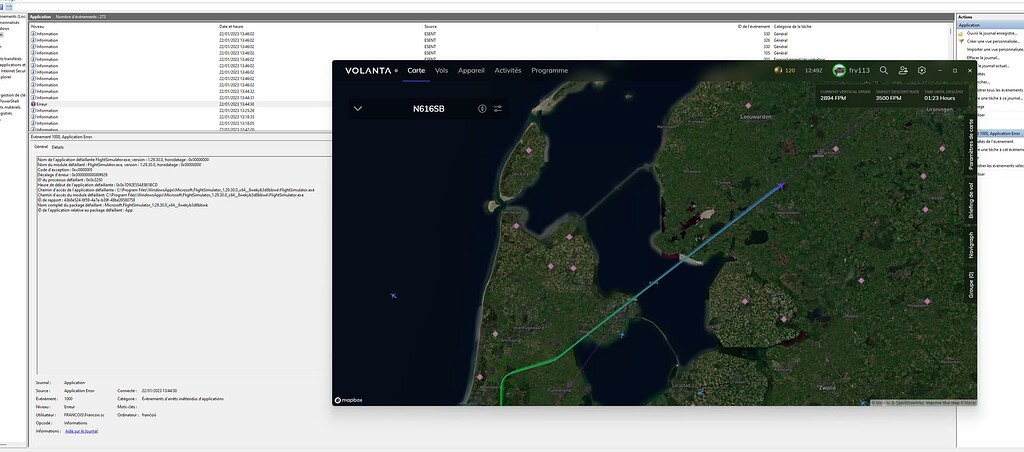This screenshot has height=452, width=1024.
Task: Collapse the N616SB flight panel chevron
Action: point(357,108)
